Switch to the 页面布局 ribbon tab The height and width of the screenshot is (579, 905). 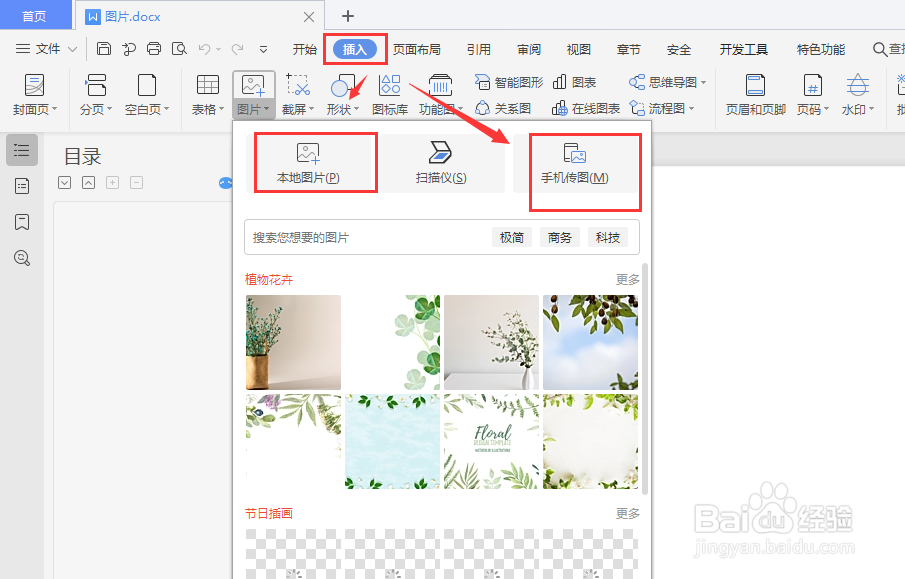[417, 47]
